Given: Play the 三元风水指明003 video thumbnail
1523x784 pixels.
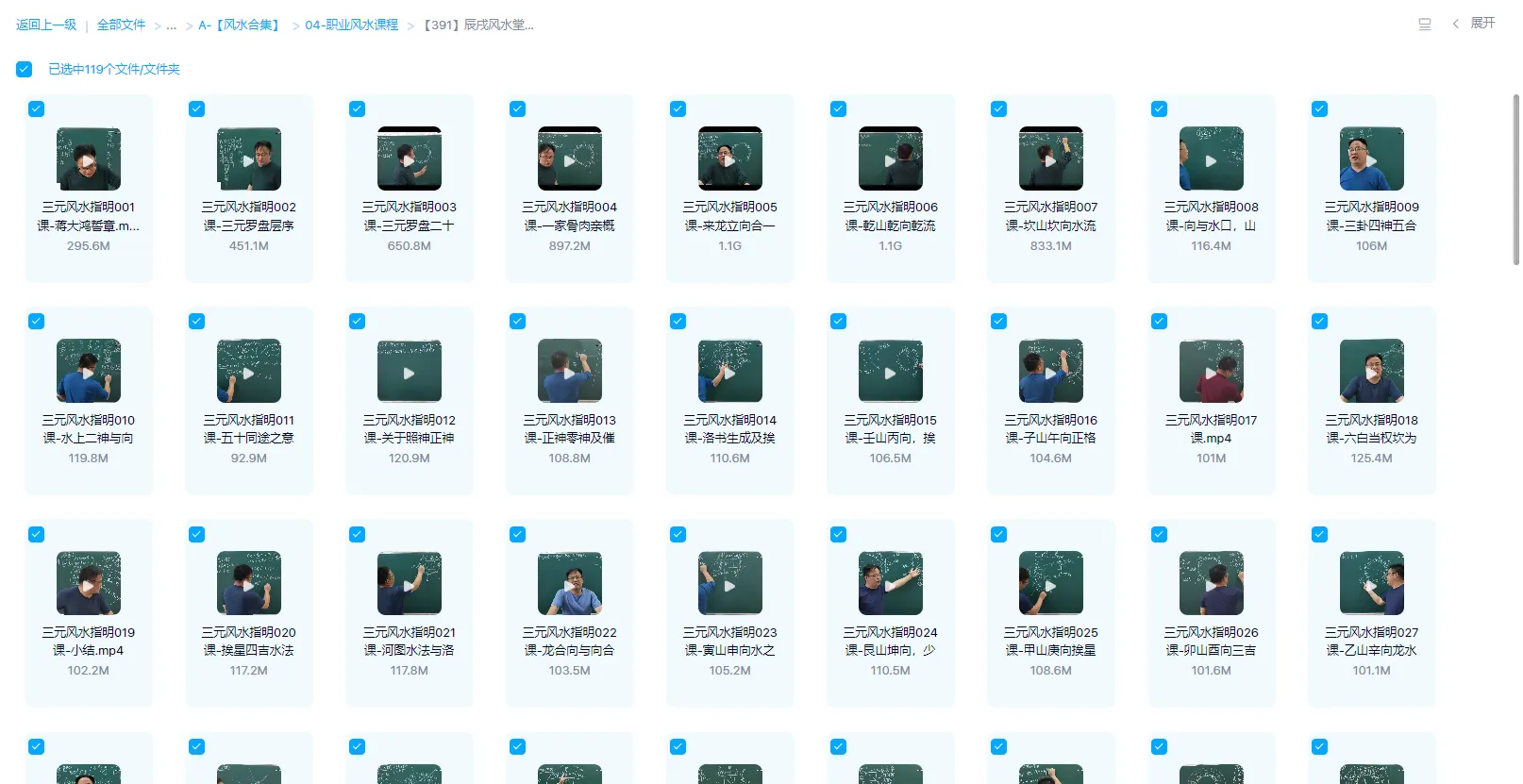Looking at the screenshot, I should pyautogui.click(x=410, y=158).
